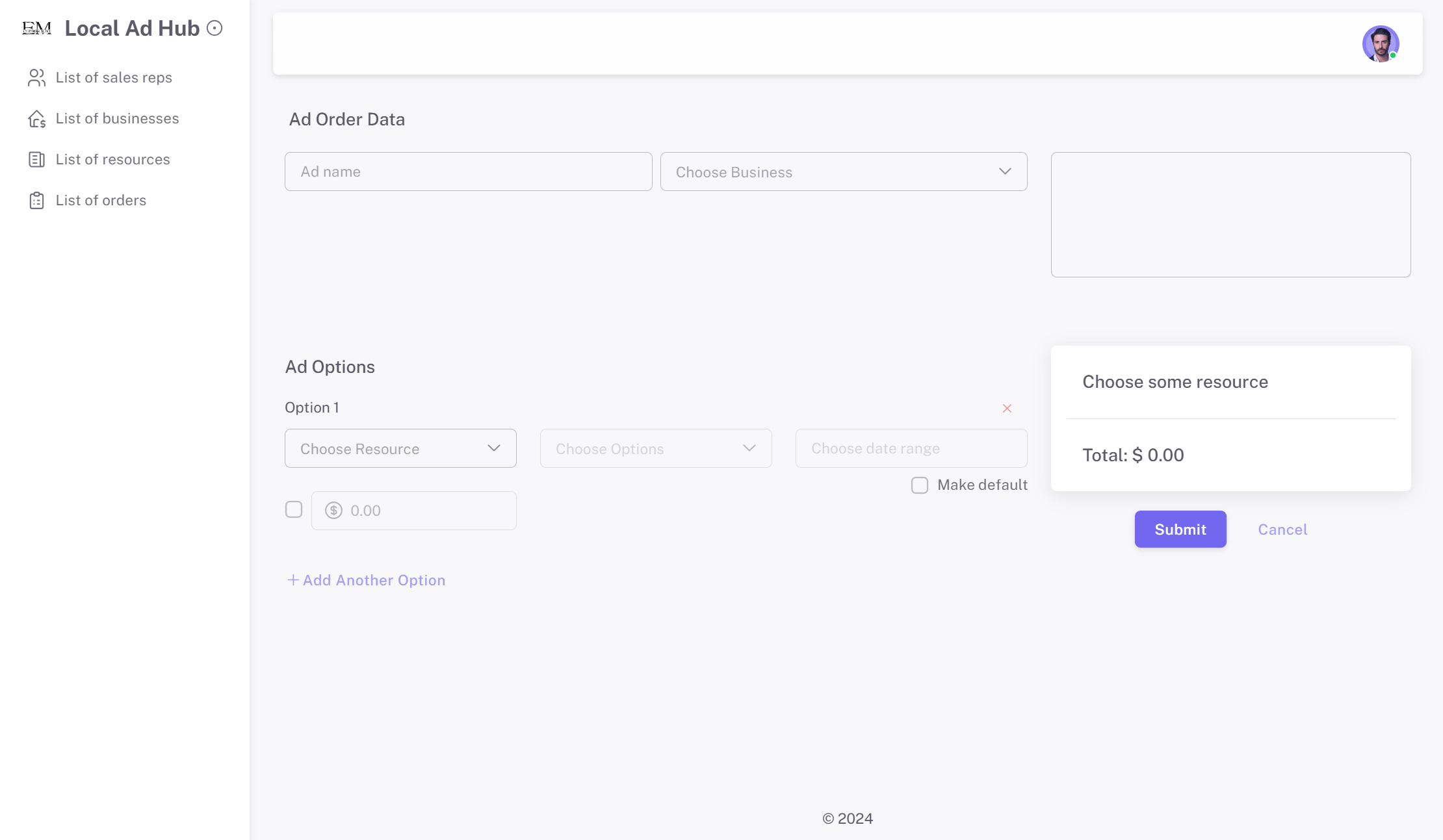Click the Option 1 label
1443x840 pixels.
pos(312,407)
